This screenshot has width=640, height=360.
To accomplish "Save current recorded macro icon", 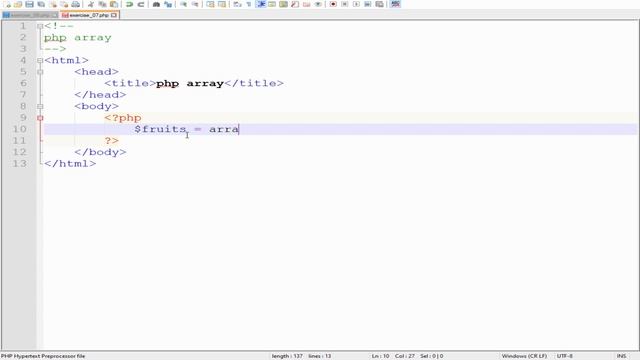I will point(379,4).
